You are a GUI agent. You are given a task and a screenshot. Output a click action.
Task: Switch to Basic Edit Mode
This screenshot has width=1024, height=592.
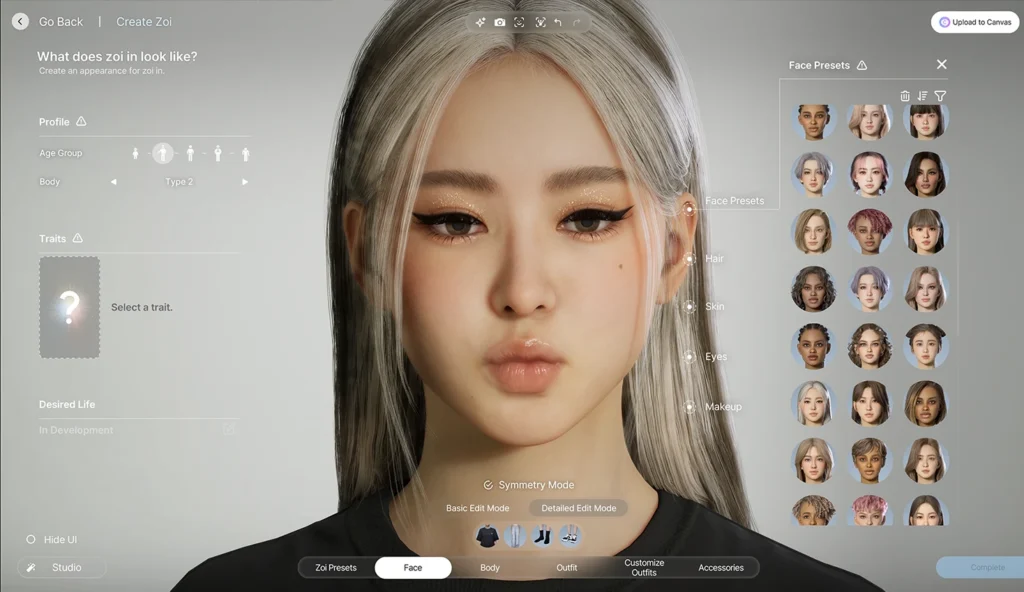[477, 508]
